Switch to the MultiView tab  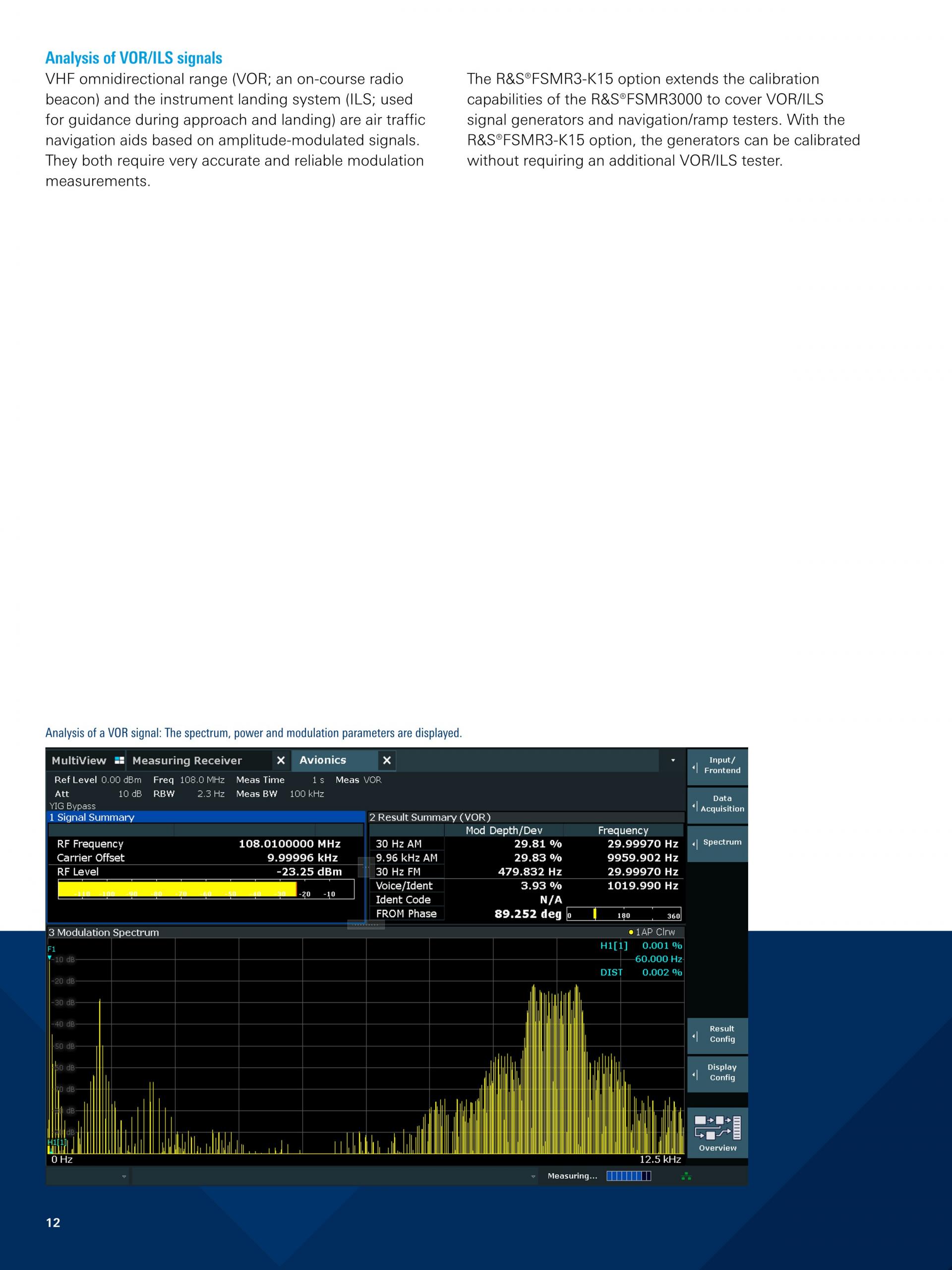click(x=79, y=760)
